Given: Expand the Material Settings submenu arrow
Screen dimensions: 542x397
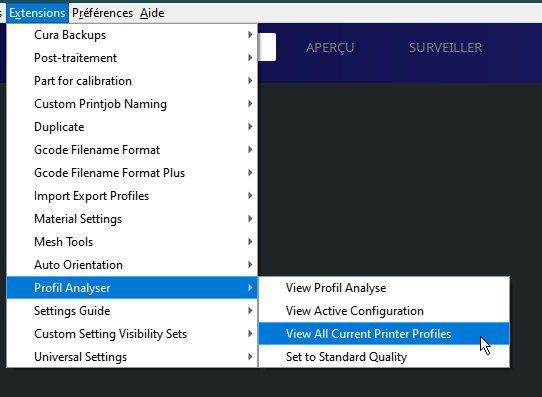Looking at the screenshot, I should 250,219.
